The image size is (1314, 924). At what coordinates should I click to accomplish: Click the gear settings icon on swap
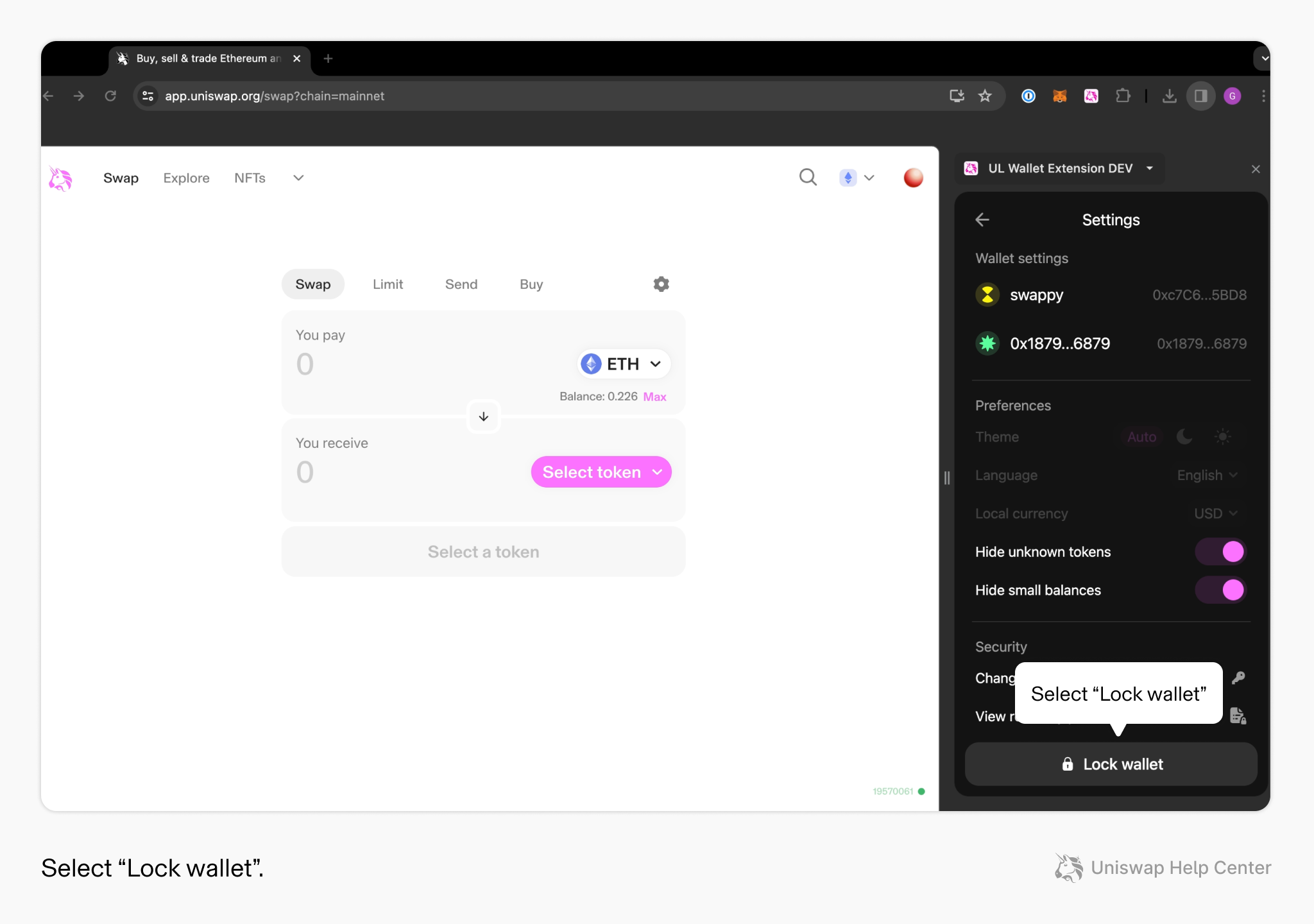(662, 284)
